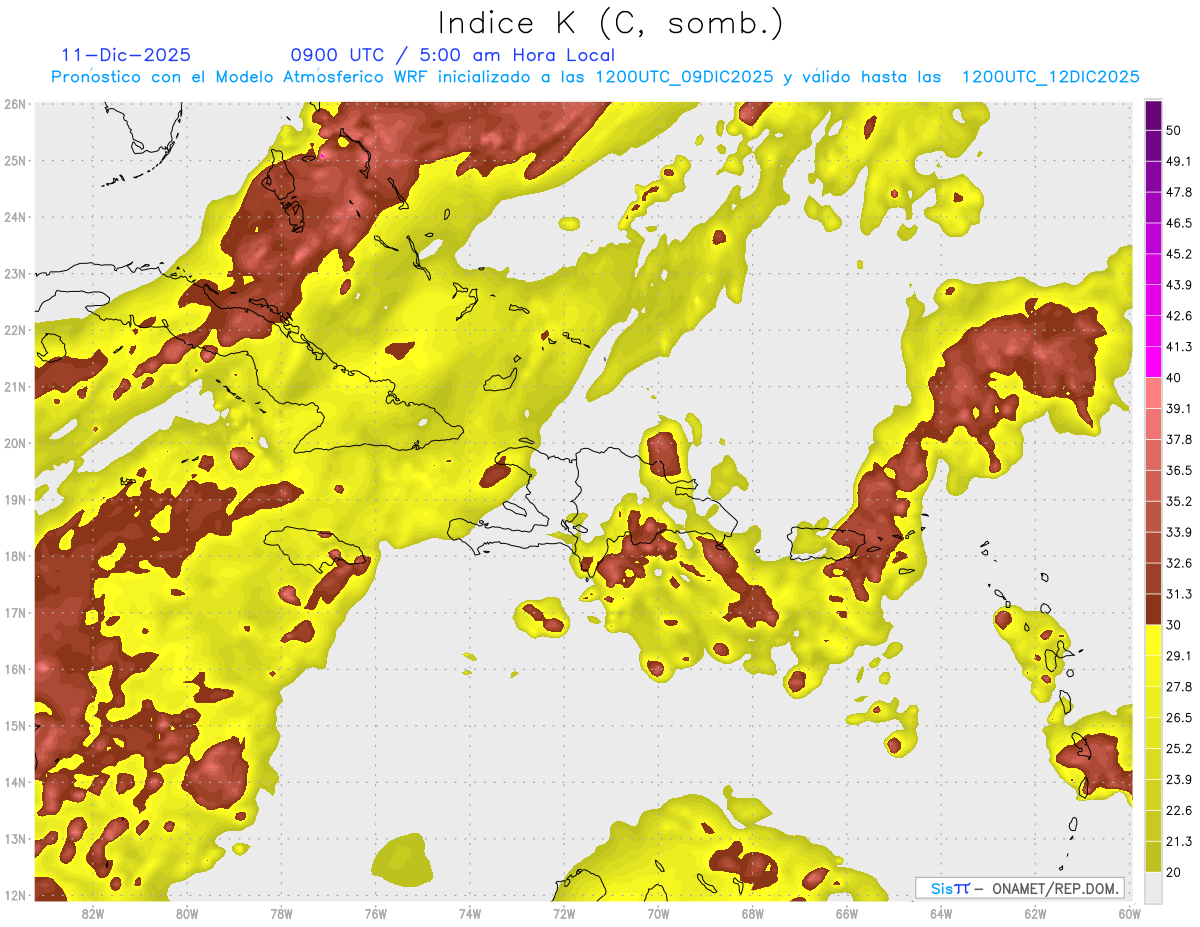Click the "40" colorbar label

1174,378
